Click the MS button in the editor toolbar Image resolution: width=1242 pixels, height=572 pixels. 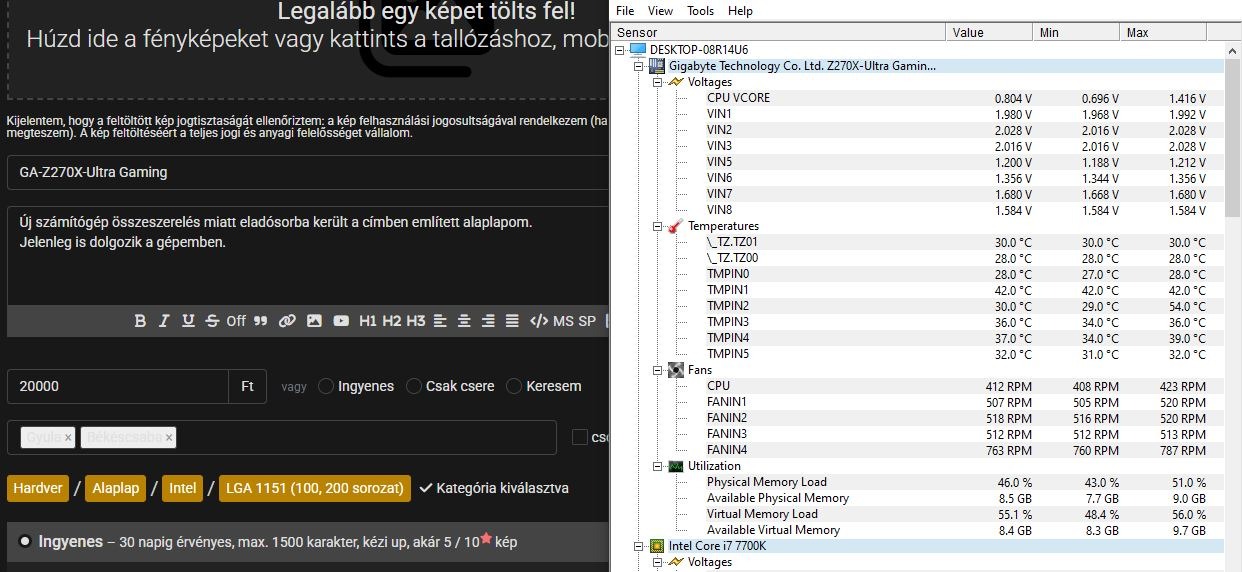[564, 321]
